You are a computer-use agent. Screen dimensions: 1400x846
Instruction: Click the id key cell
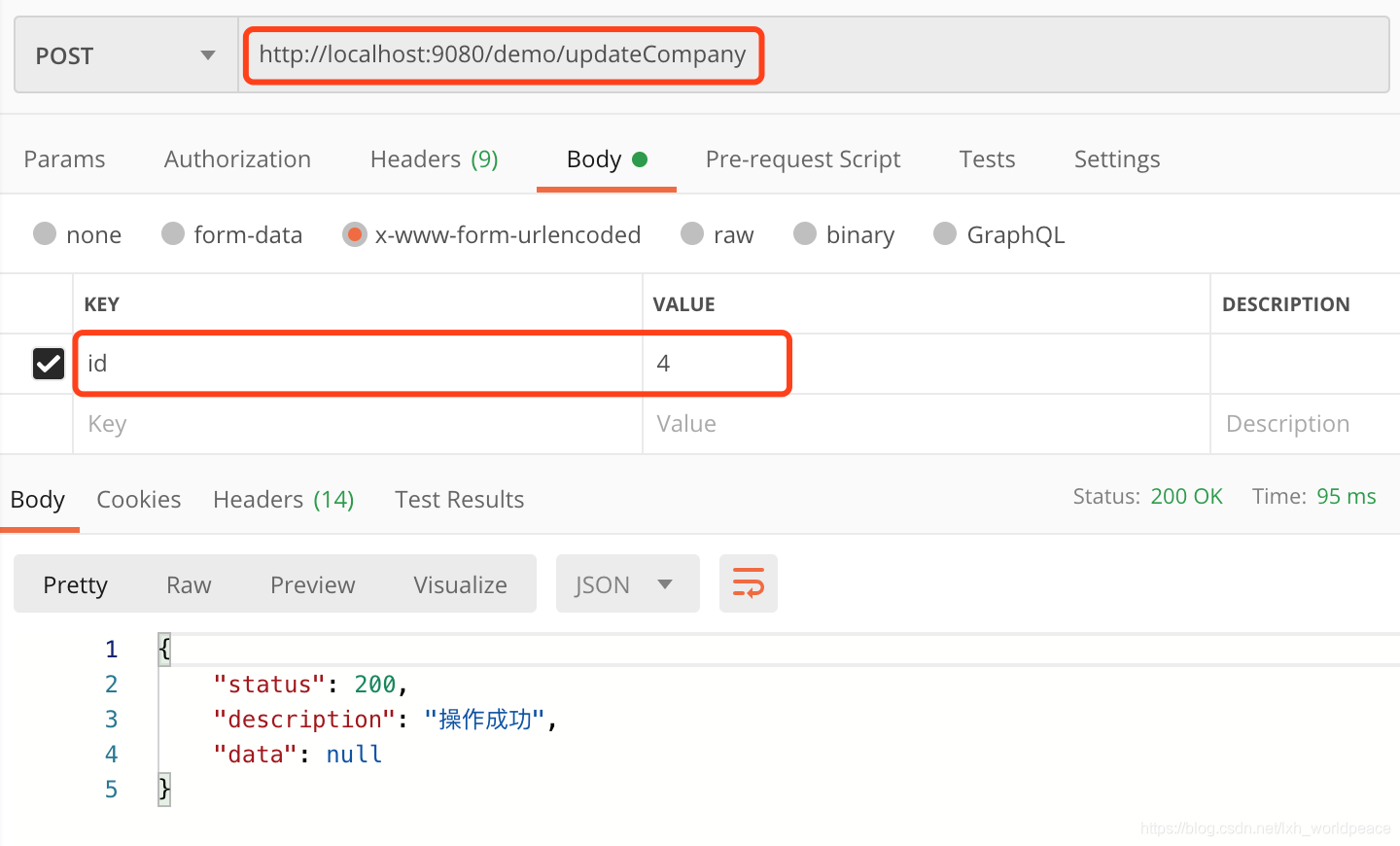tap(358, 364)
